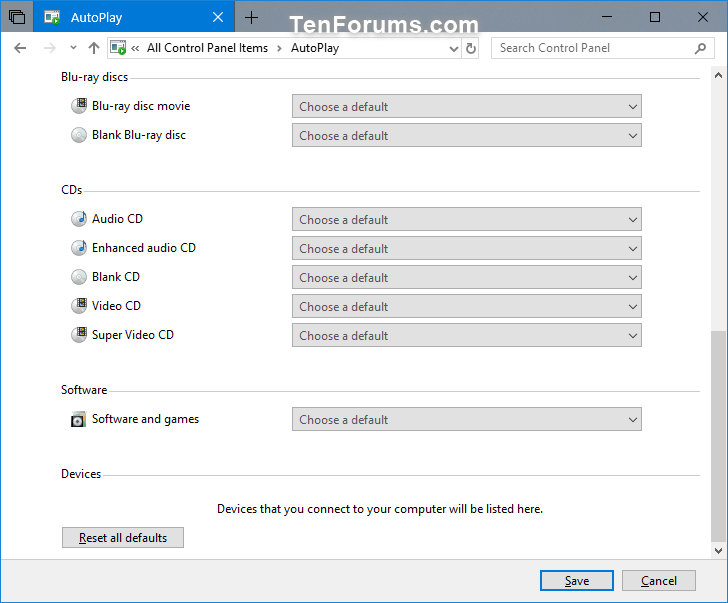Click the vertical scrollbar thumb
The width and height of the screenshot is (728, 603).
pos(718,436)
